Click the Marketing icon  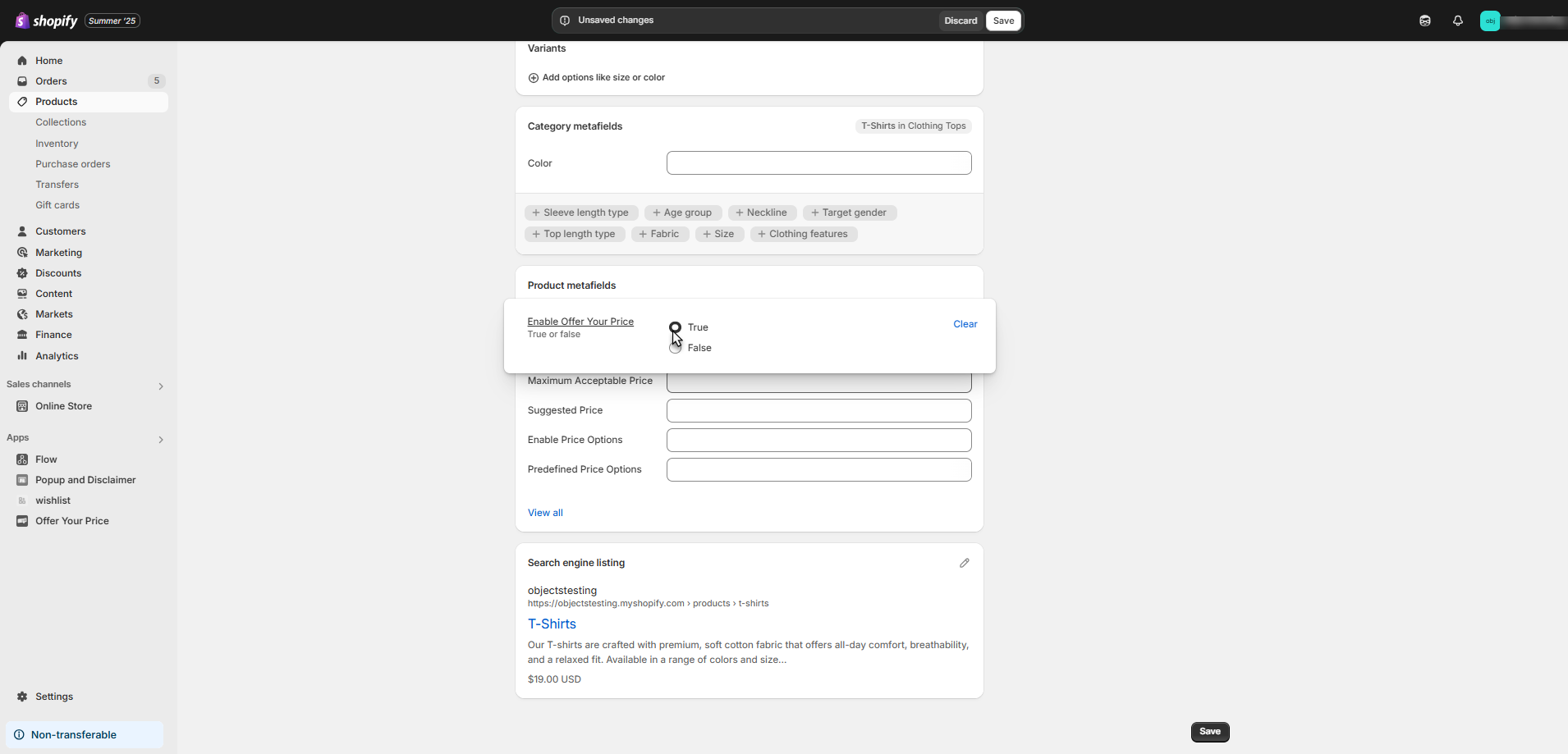[x=22, y=253]
